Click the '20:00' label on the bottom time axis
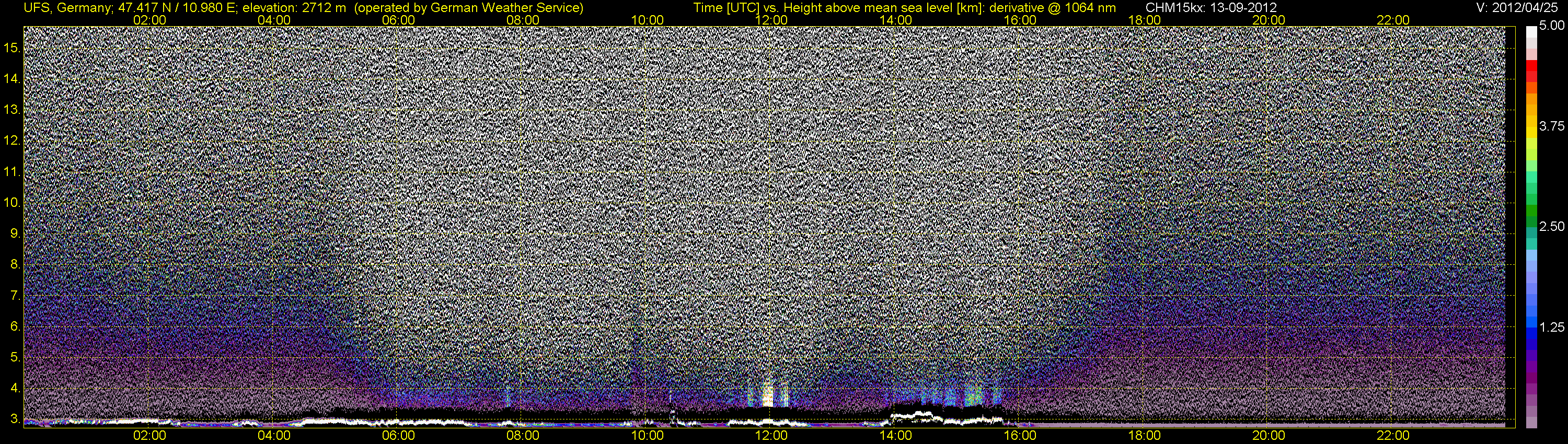Viewport: 1568px width, 444px height. pyautogui.click(x=1269, y=436)
